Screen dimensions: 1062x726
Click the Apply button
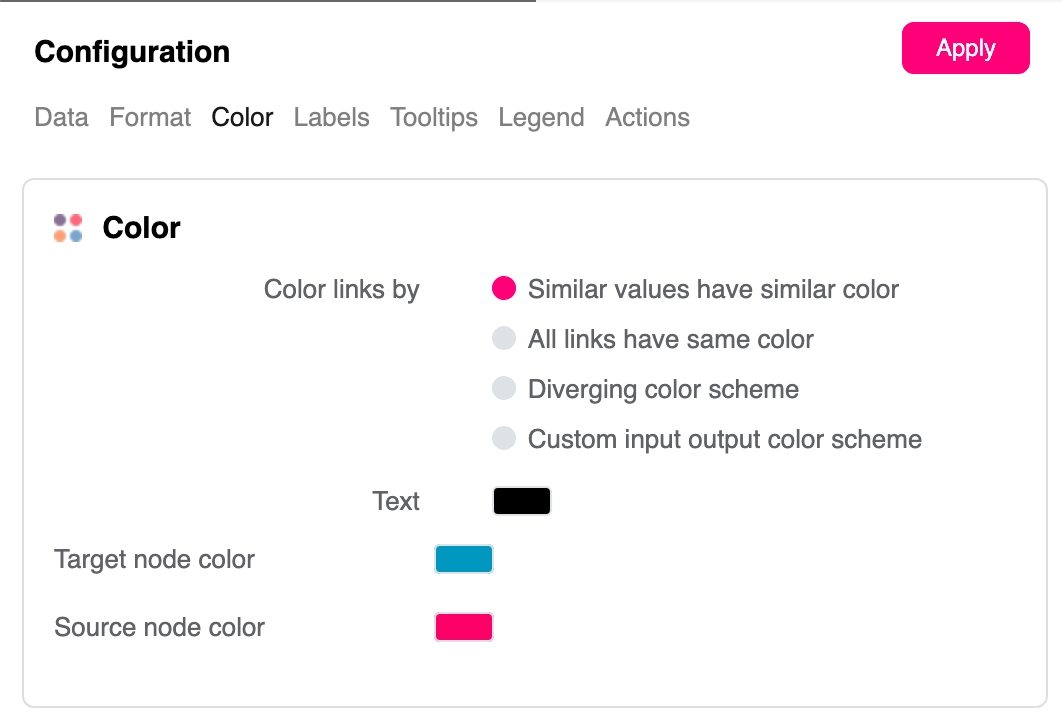point(965,49)
